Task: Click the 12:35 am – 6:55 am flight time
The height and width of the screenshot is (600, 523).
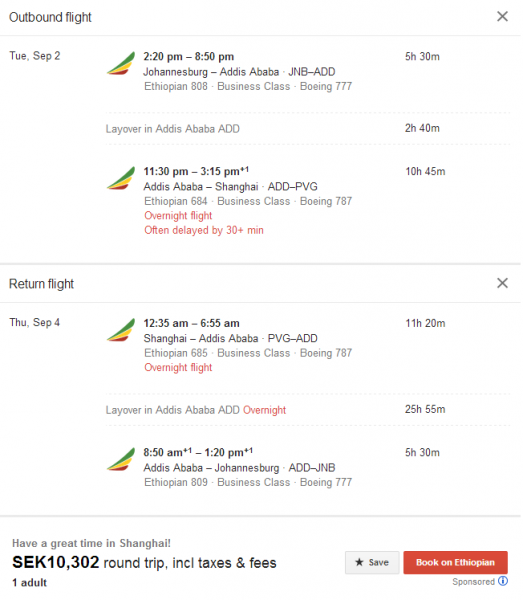Action: [191, 323]
